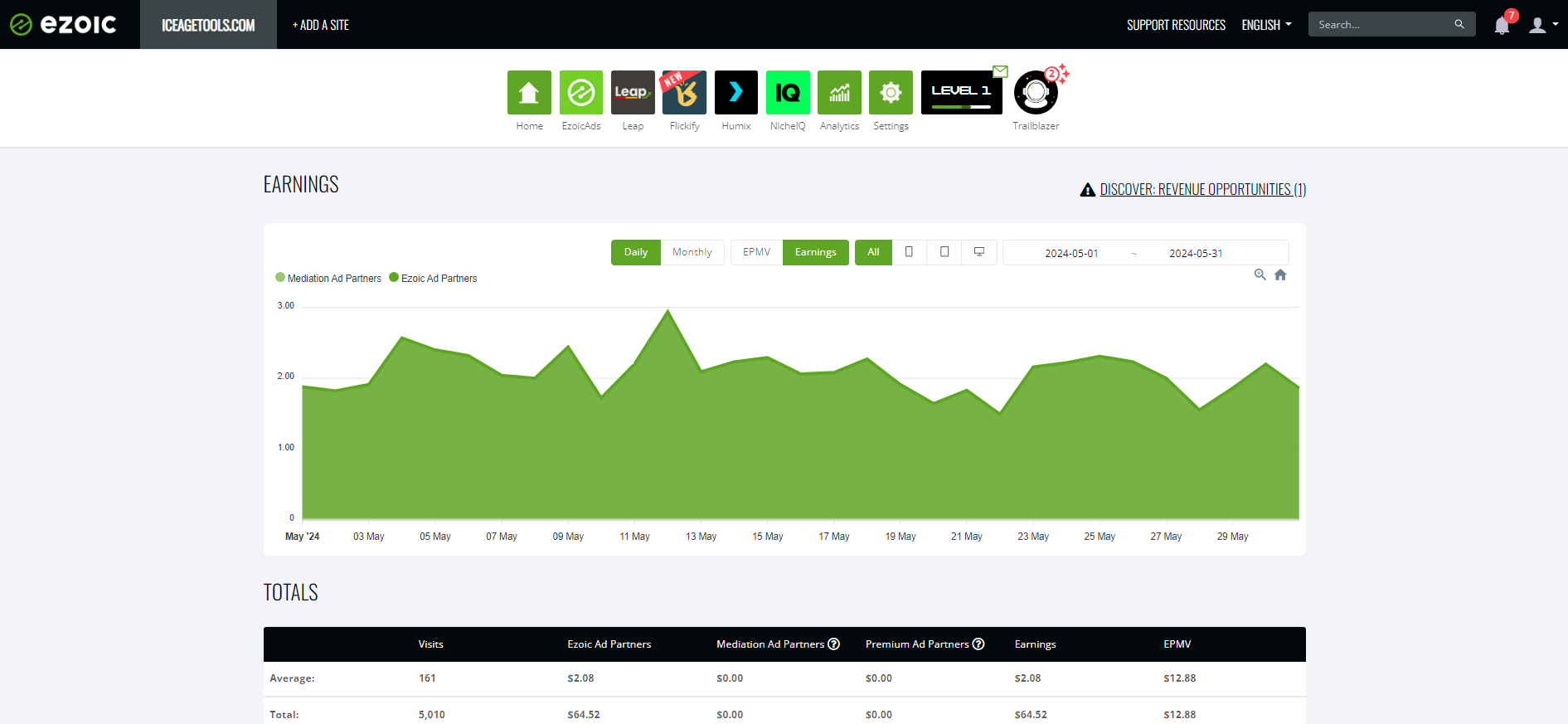Open the Settings gear icon
Viewport: 1568px width, 724px height.
(891, 92)
